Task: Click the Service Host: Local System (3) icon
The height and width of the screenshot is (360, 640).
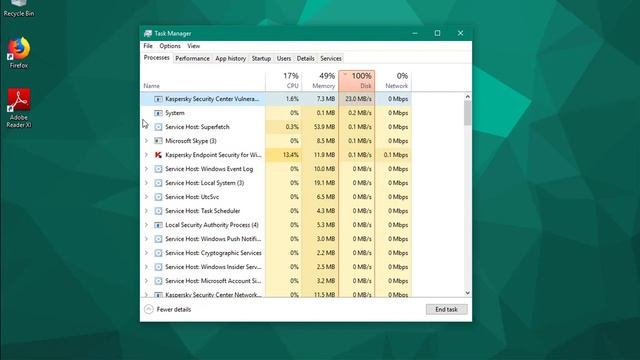Action: (x=158, y=183)
